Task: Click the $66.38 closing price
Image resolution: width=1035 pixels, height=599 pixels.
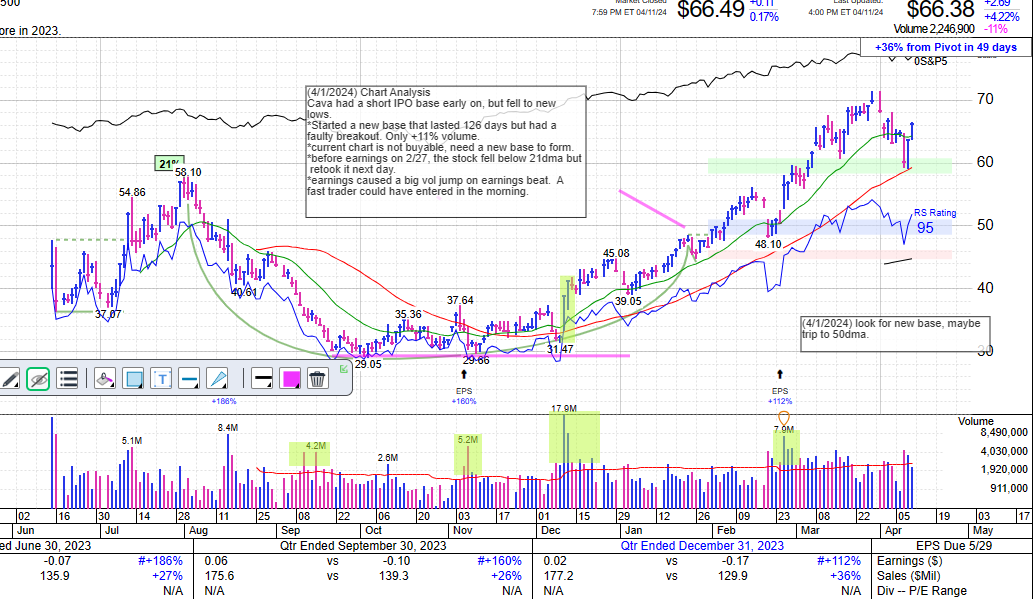Action: click(940, 10)
